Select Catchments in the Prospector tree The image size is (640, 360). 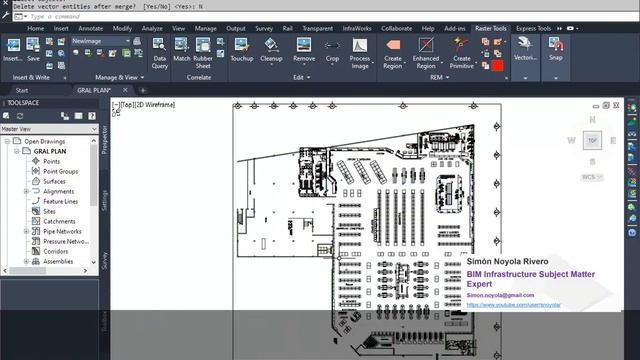click(x=59, y=221)
